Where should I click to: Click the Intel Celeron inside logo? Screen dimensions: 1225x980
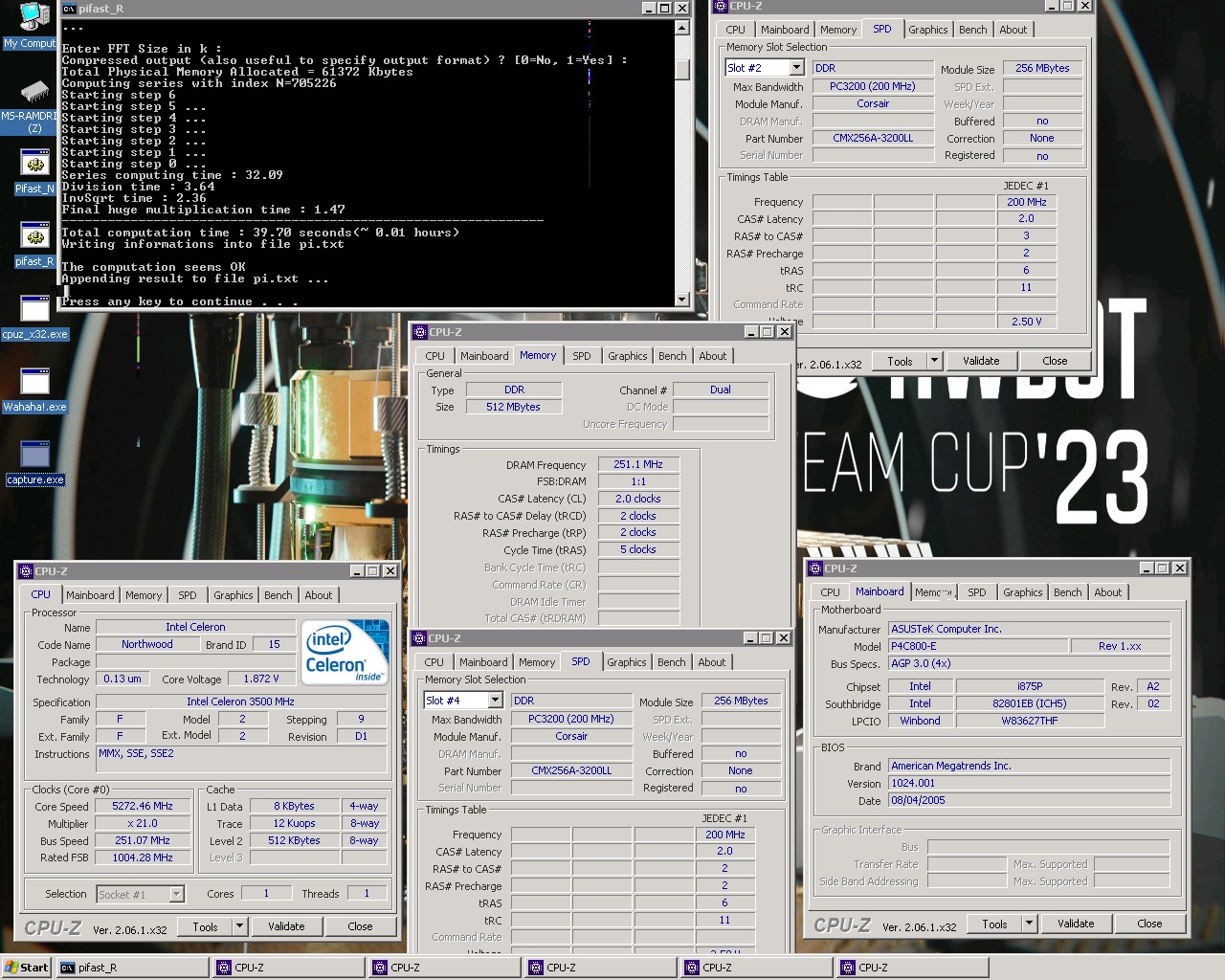click(x=345, y=652)
